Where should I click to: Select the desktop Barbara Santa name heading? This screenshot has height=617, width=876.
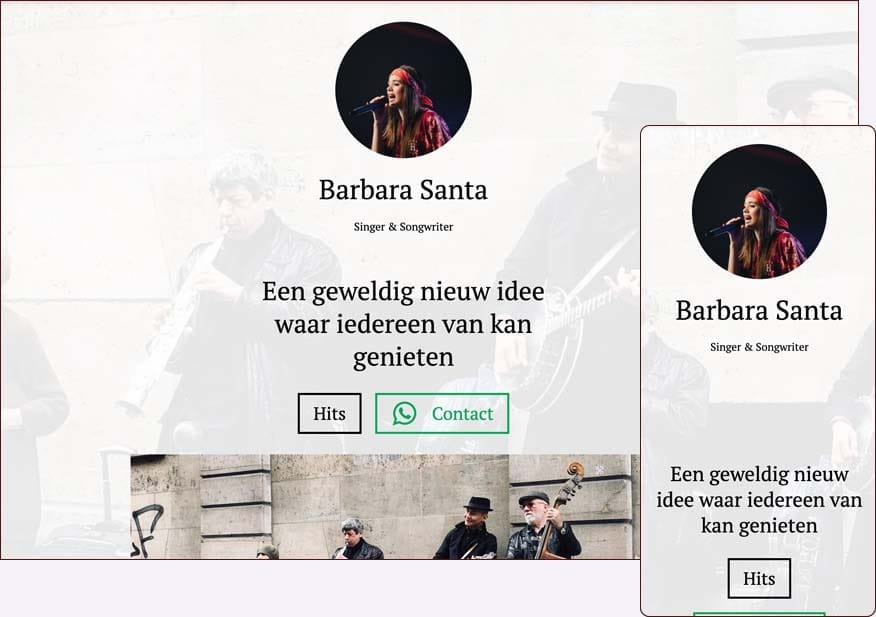[x=403, y=190]
